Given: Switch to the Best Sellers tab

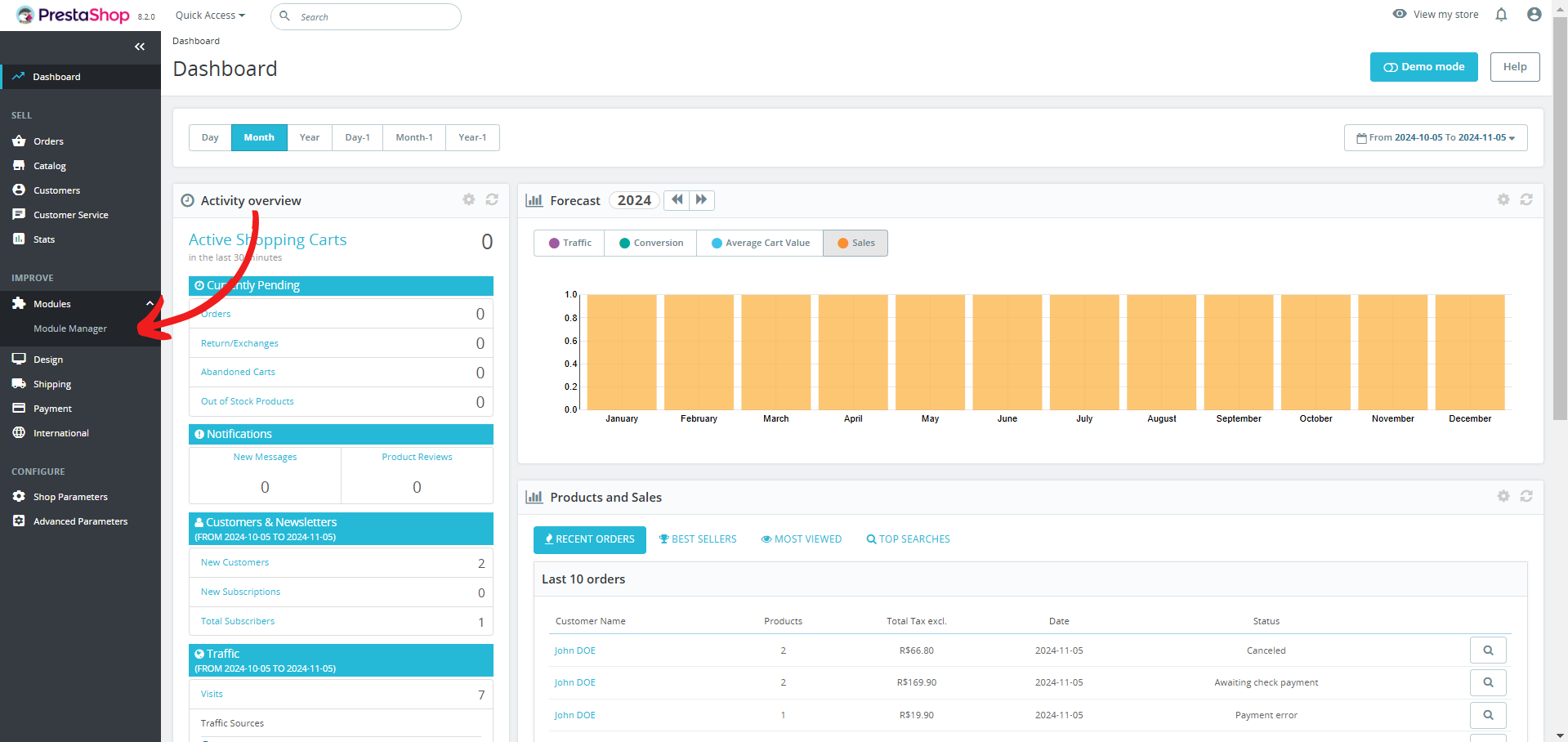Looking at the screenshot, I should point(698,539).
